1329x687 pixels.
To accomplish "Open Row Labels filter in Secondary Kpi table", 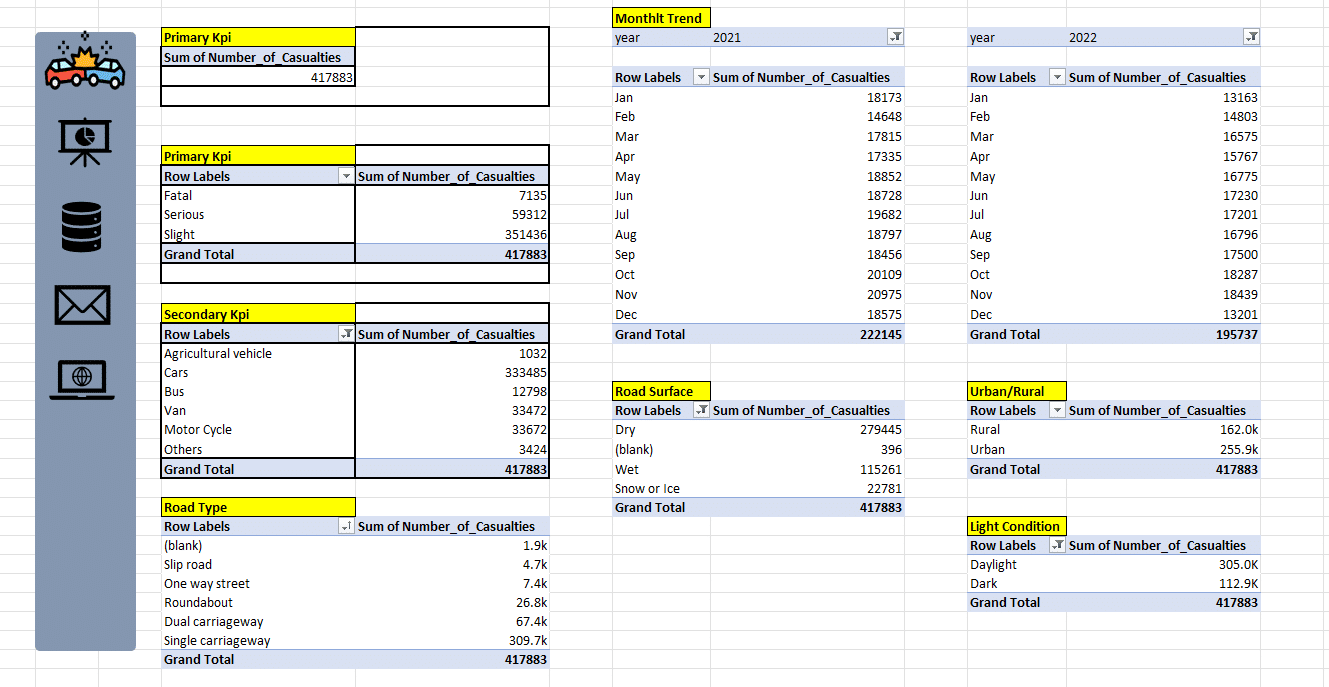I will [x=346, y=334].
